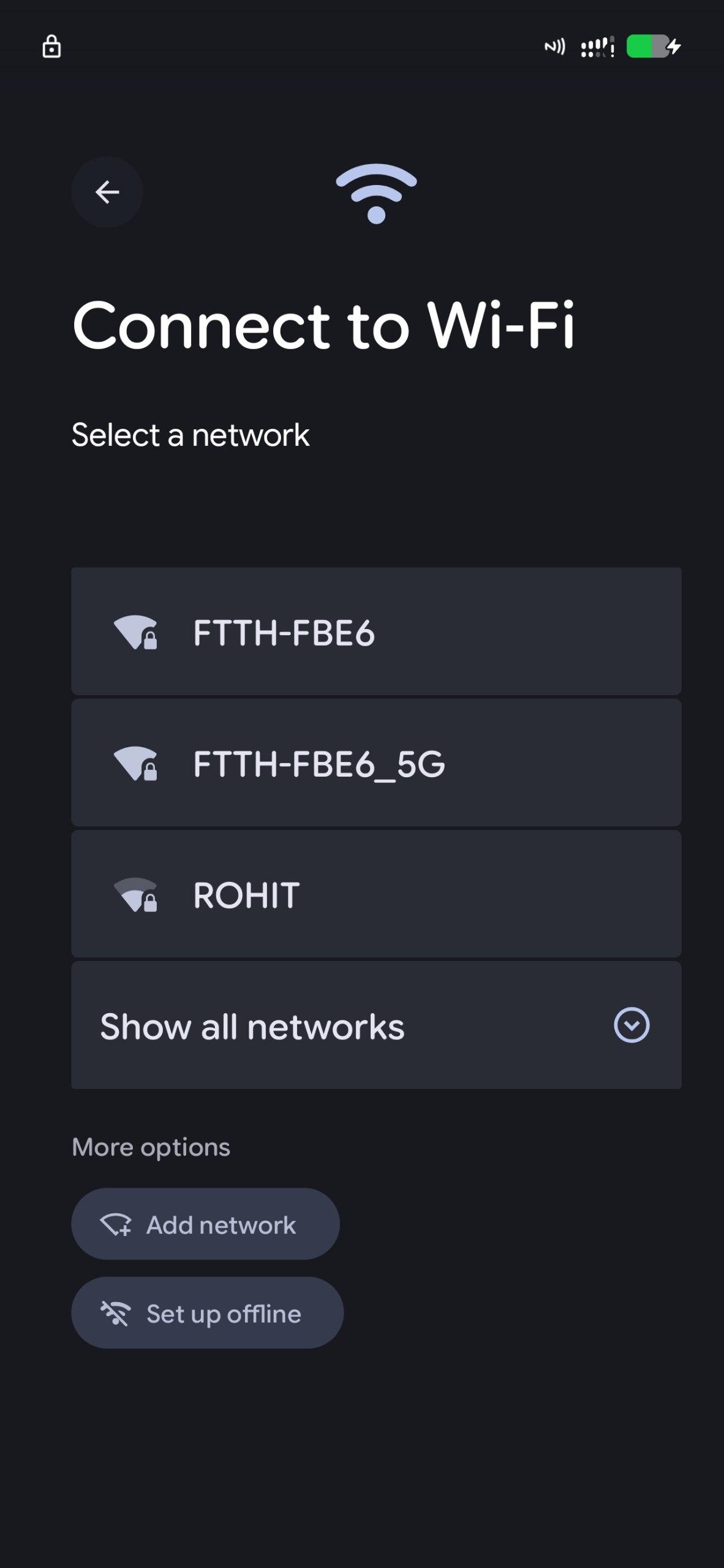Screen dimensions: 724x1568
Task: Choose the FTTH-FBE6_5G network name
Action: 319,764
